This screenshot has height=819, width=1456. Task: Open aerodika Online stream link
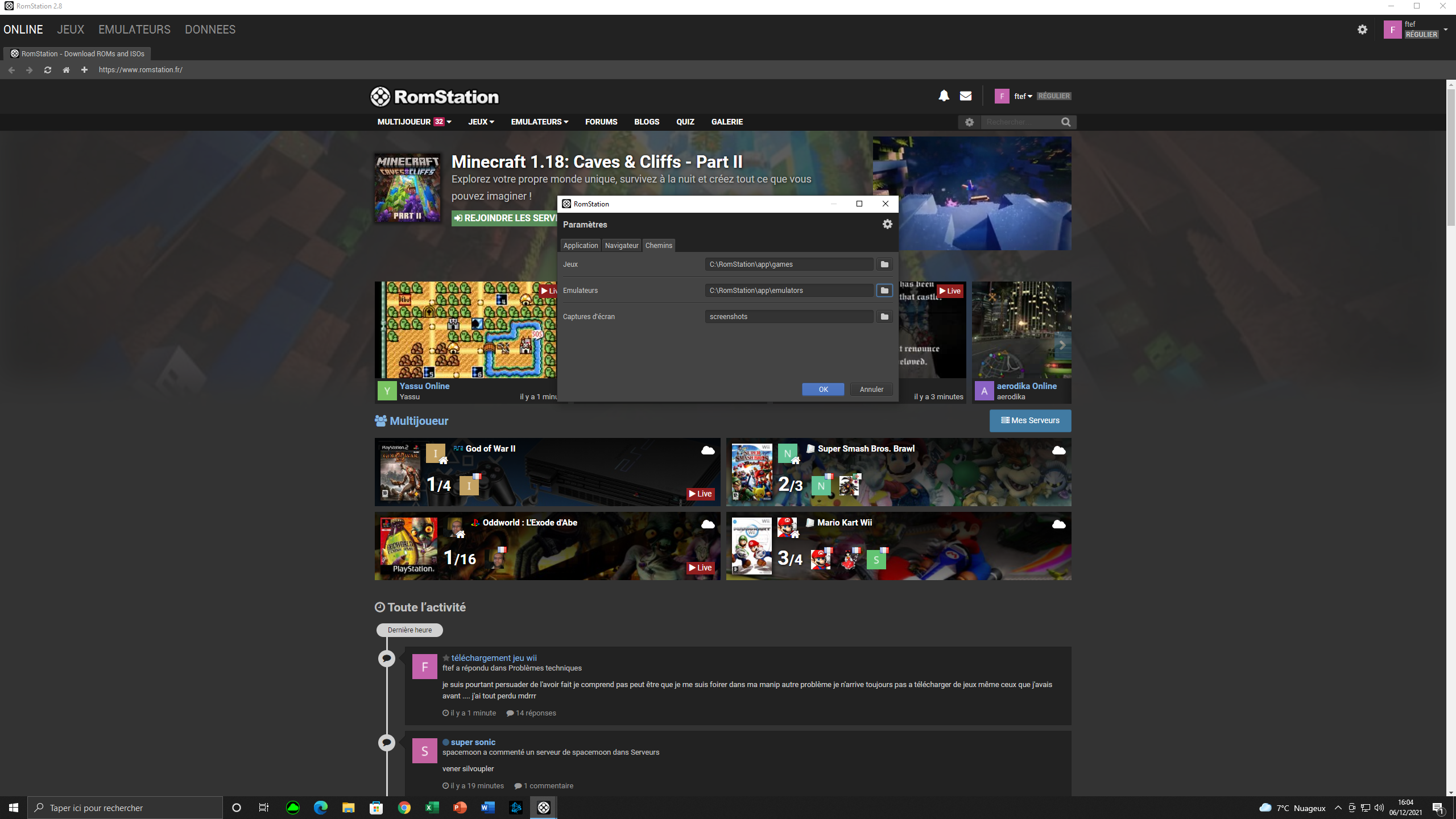(x=1027, y=386)
